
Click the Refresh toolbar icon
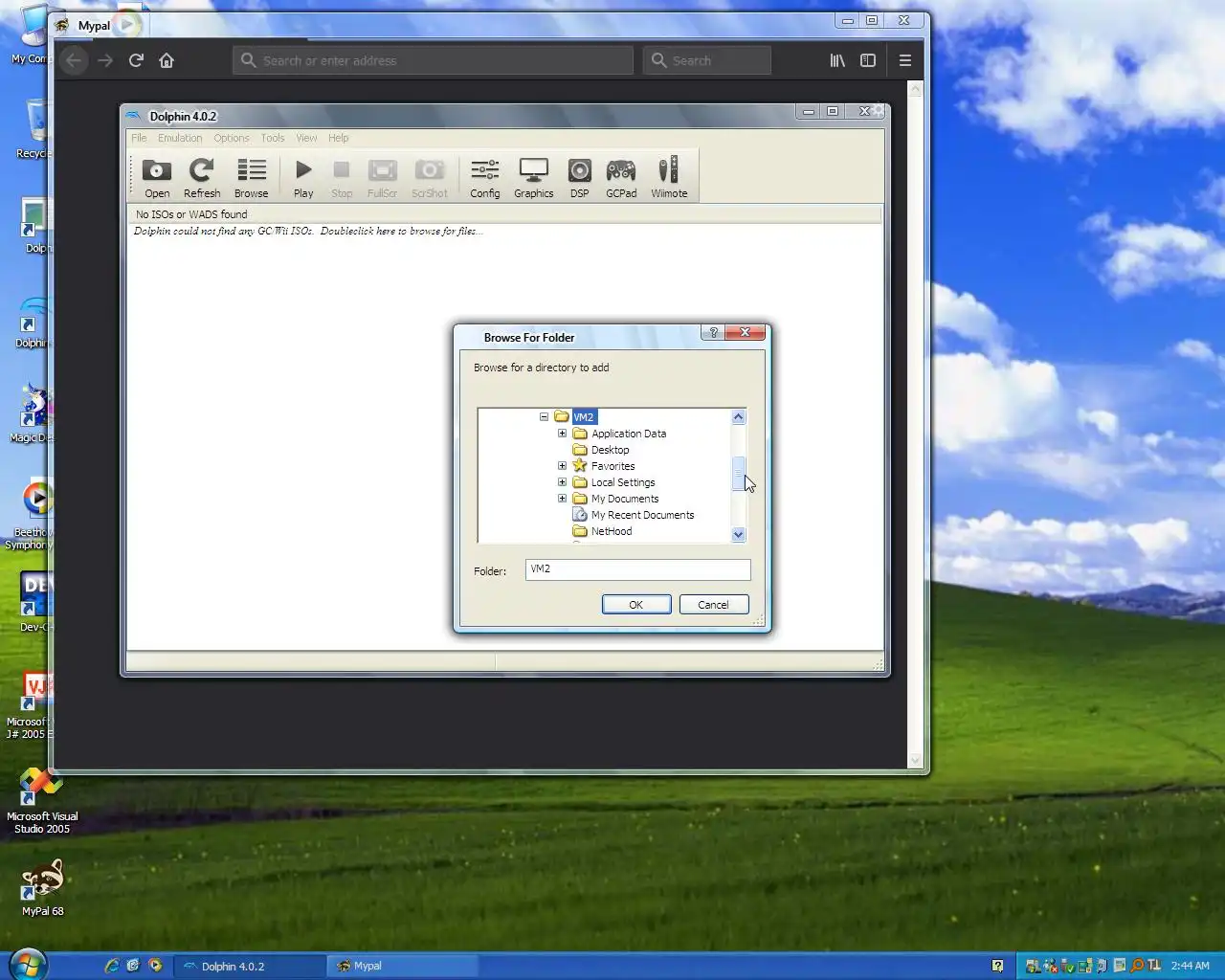pos(202,178)
